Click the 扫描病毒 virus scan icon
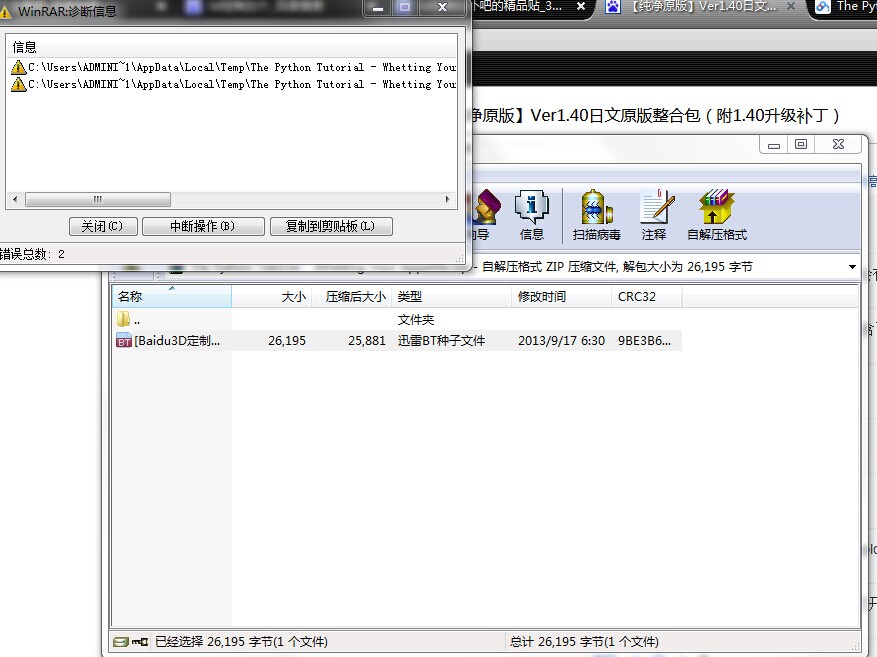The height and width of the screenshot is (657, 877). click(596, 215)
